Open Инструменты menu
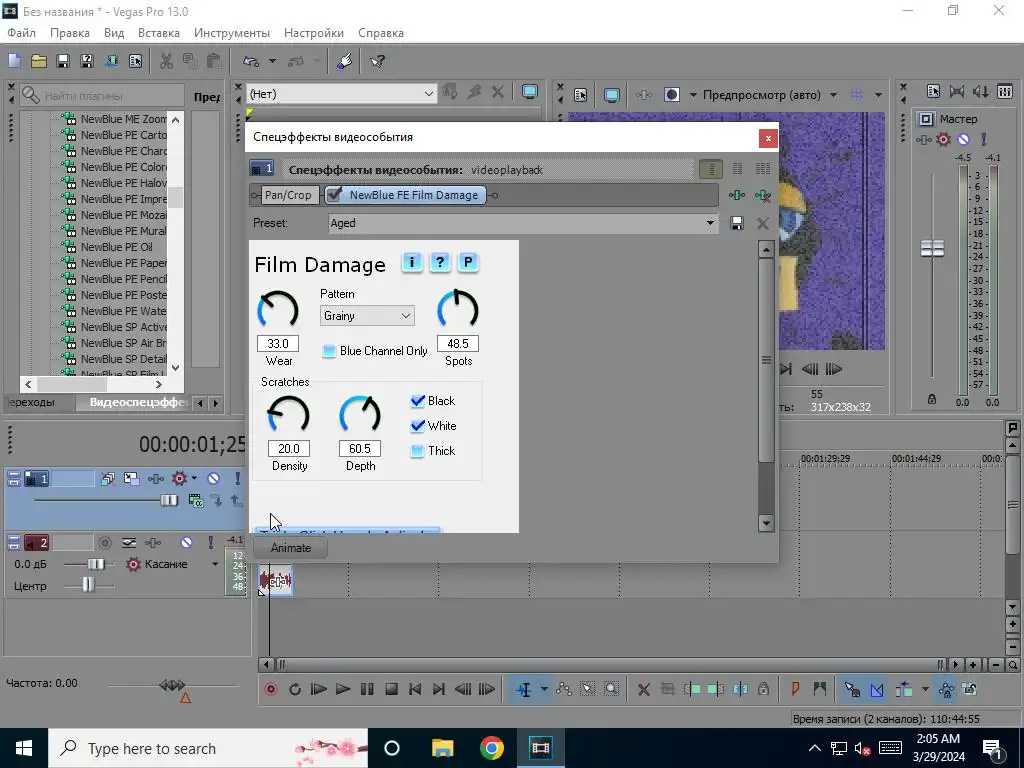The width and height of the screenshot is (1024, 768). coord(232,33)
